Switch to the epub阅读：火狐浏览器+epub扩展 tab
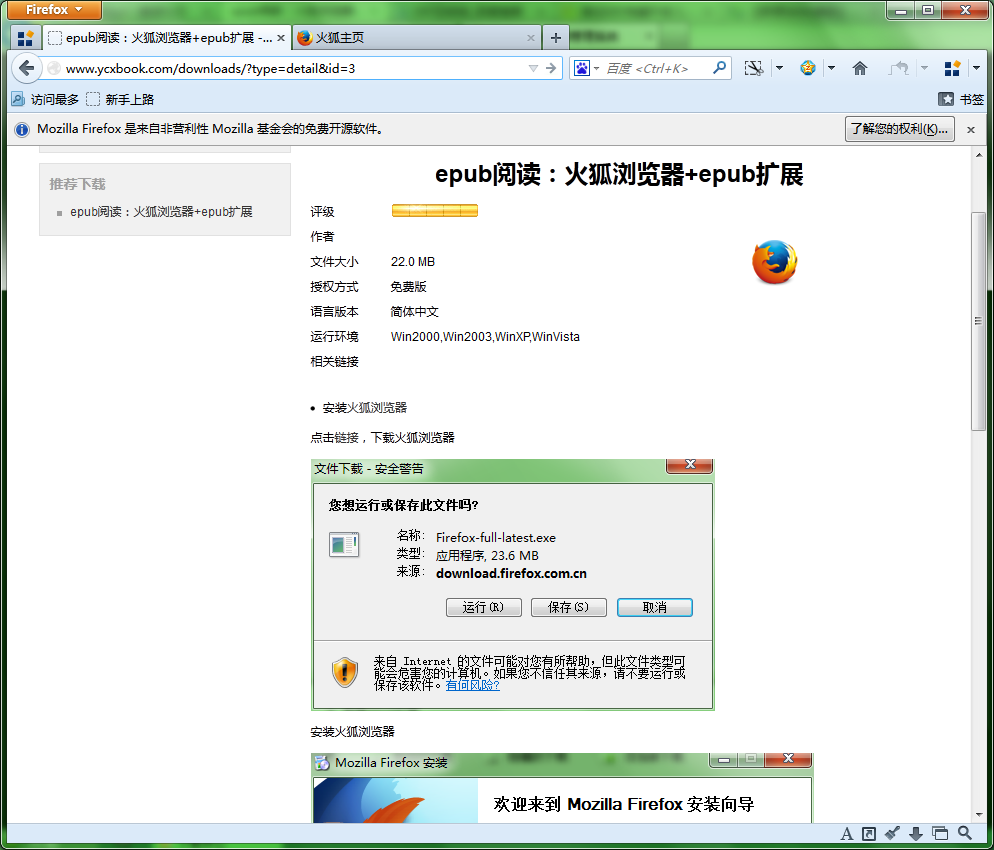The width and height of the screenshot is (994, 850). pyautogui.click(x=168, y=38)
